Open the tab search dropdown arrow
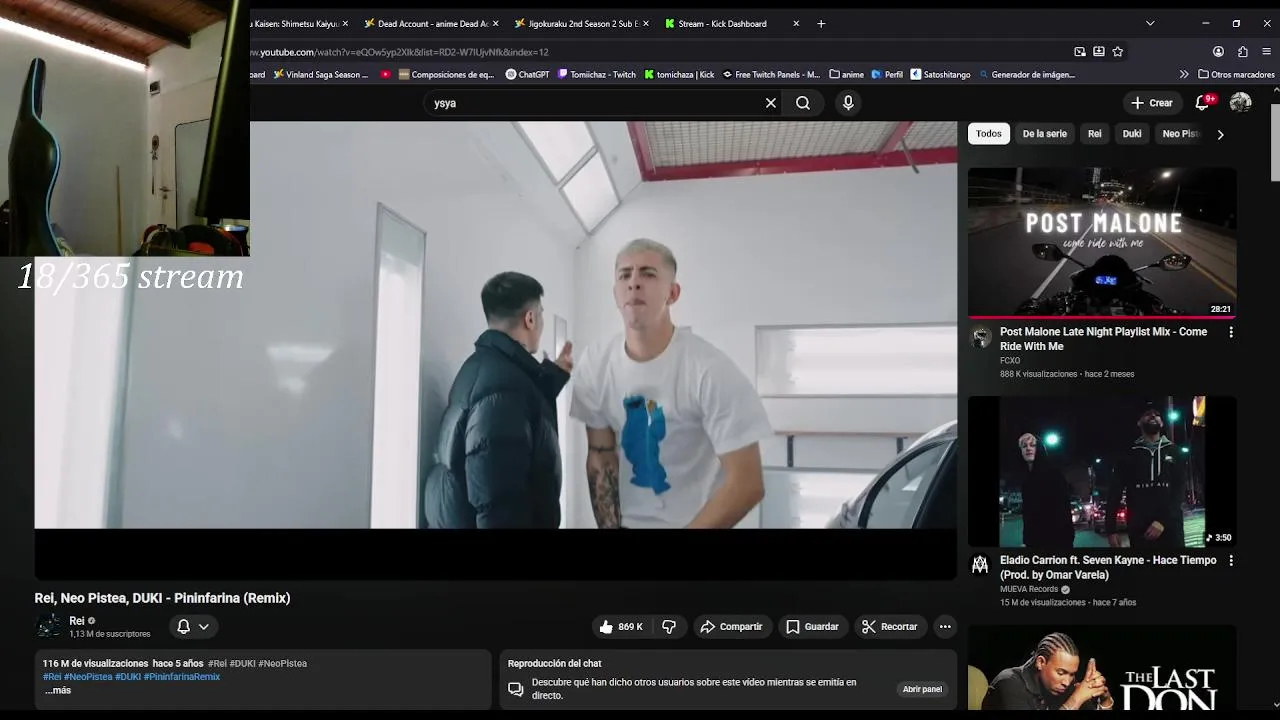1280x720 pixels. tap(1150, 24)
